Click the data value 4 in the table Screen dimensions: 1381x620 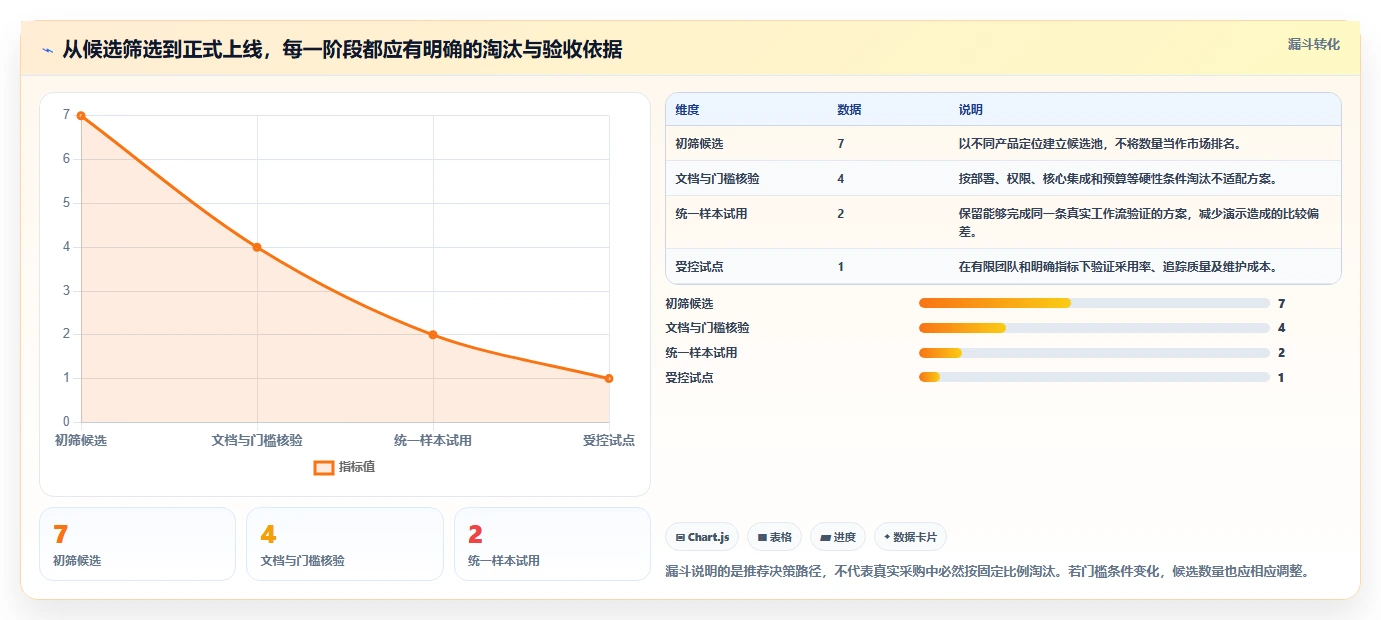[x=841, y=179]
